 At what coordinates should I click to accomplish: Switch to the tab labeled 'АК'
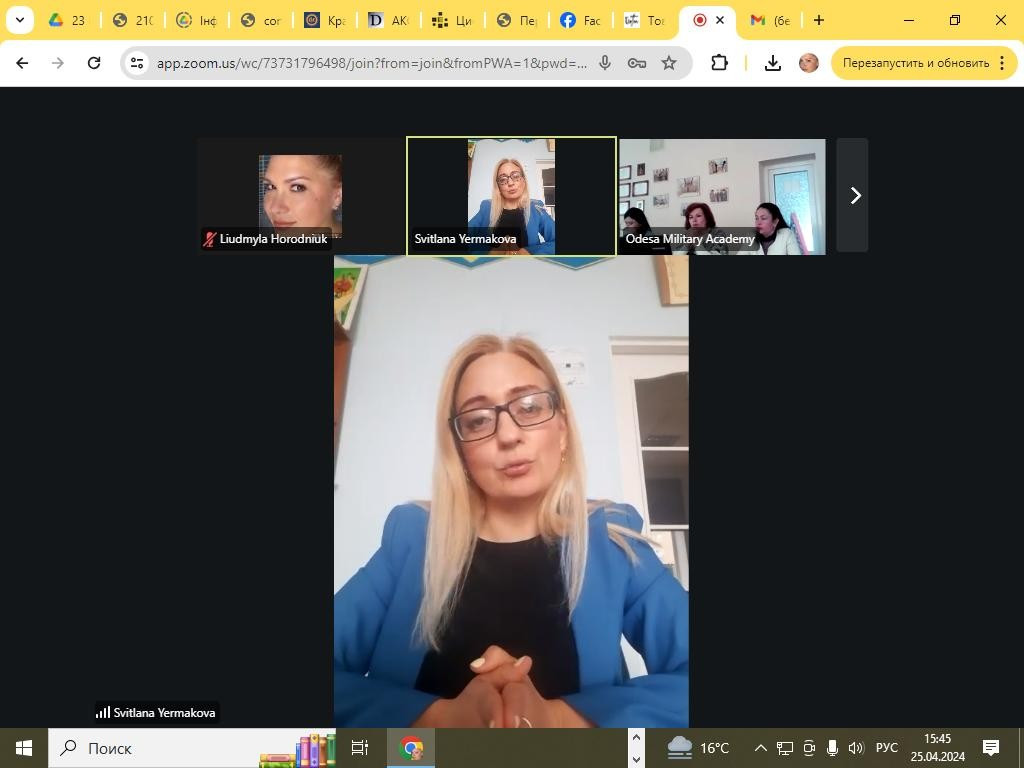[x=389, y=20]
